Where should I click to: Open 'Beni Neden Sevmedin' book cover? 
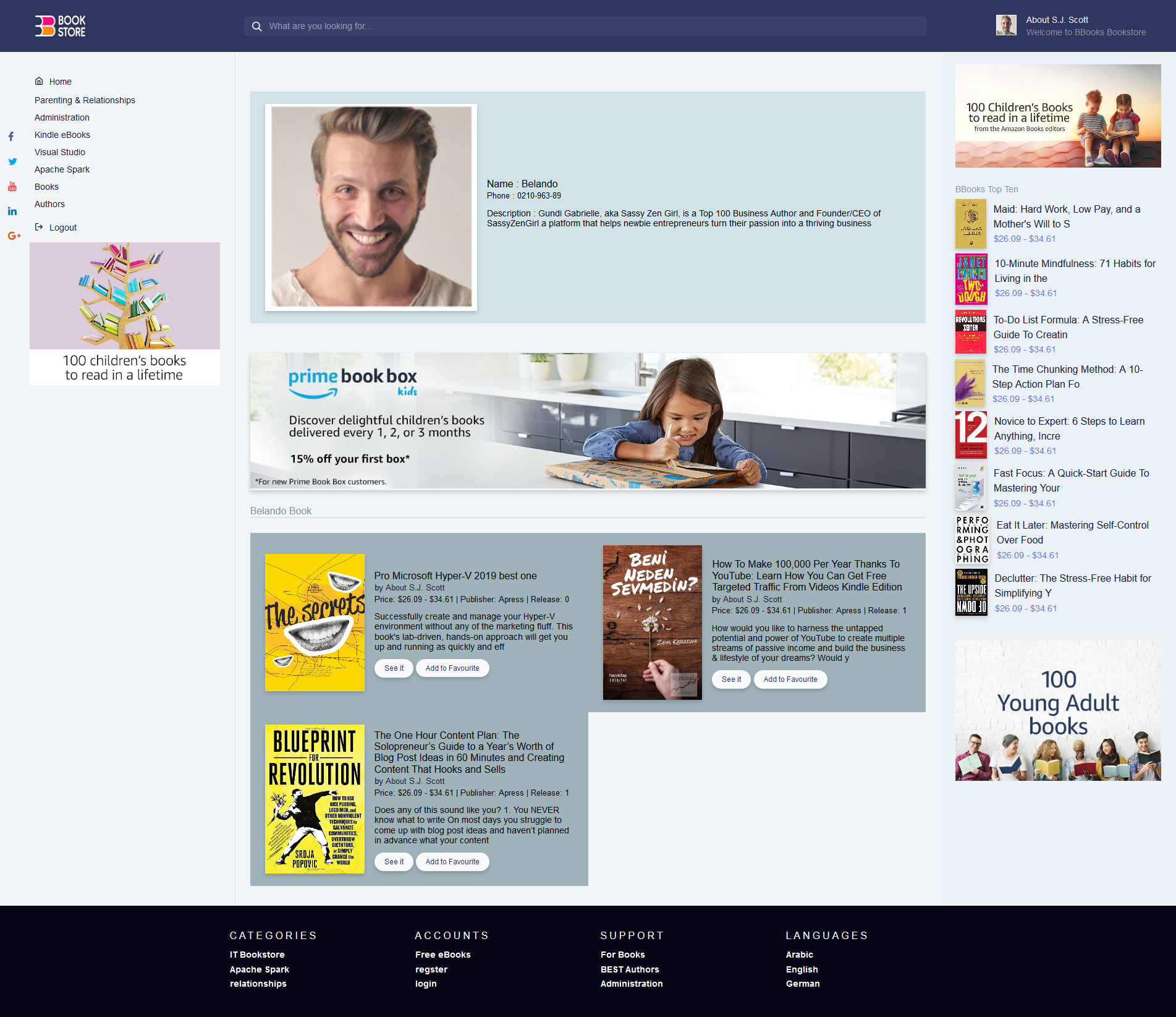point(653,623)
